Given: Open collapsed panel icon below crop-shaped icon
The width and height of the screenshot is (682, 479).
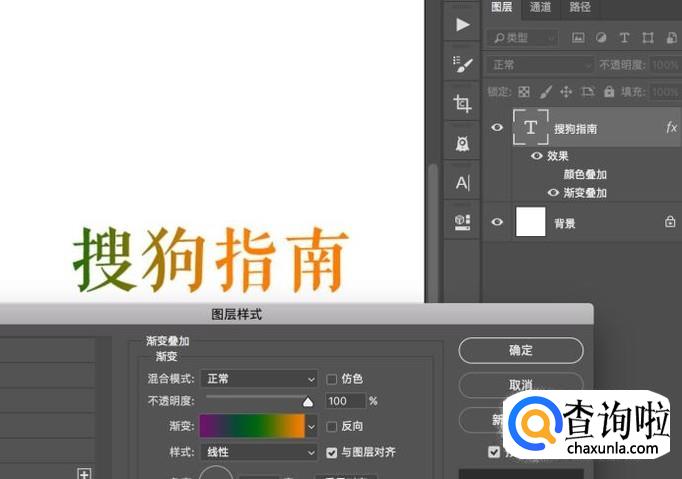Looking at the screenshot, I should point(462,143).
